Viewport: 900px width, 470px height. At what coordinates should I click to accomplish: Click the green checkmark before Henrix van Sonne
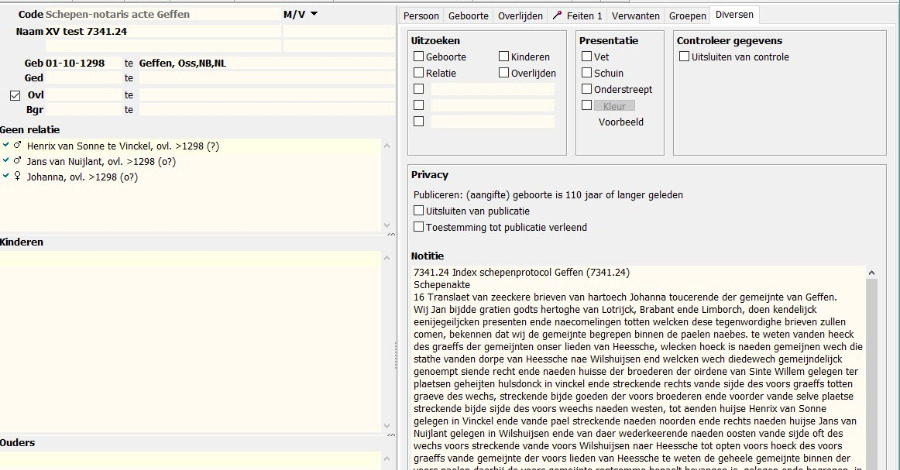(x=7, y=146)
